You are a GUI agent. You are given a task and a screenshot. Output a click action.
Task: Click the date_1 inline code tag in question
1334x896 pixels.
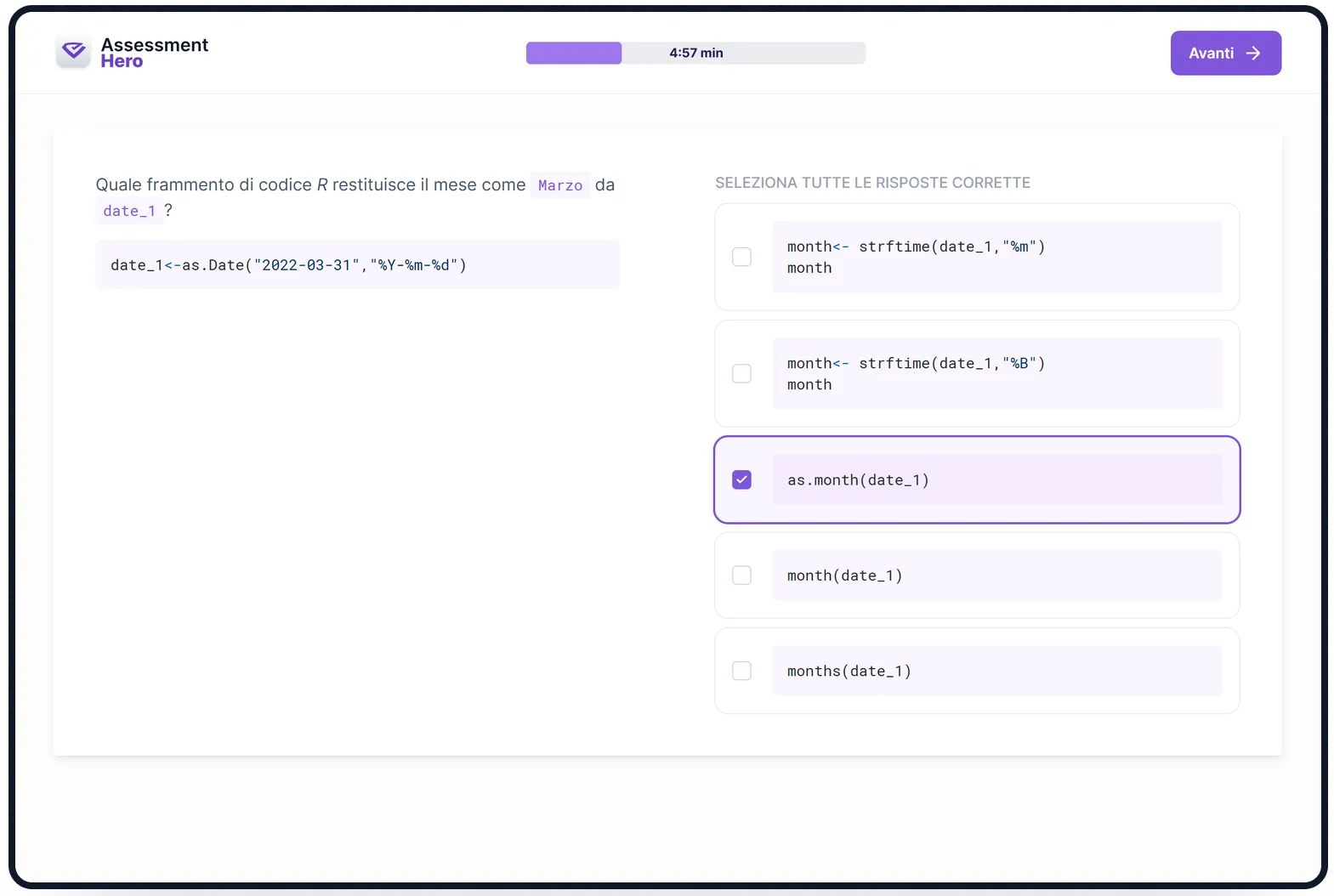coord(129,211)
